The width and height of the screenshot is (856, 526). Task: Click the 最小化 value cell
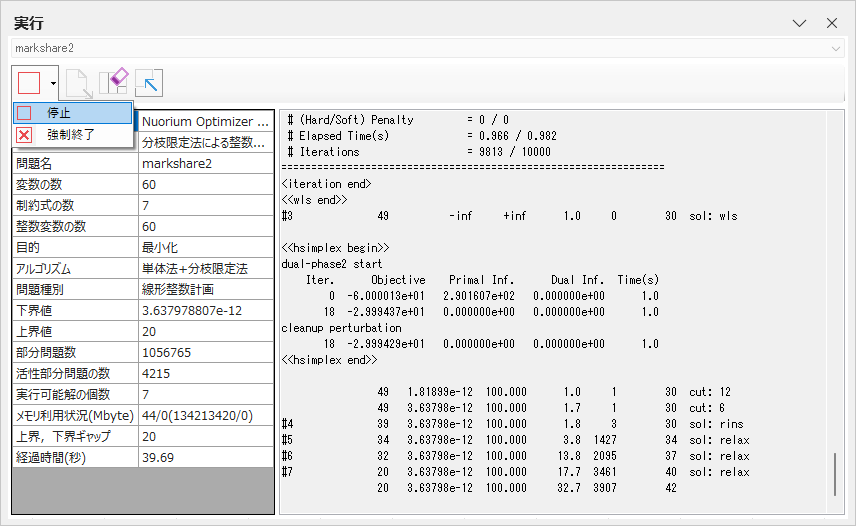pos(206,247)
